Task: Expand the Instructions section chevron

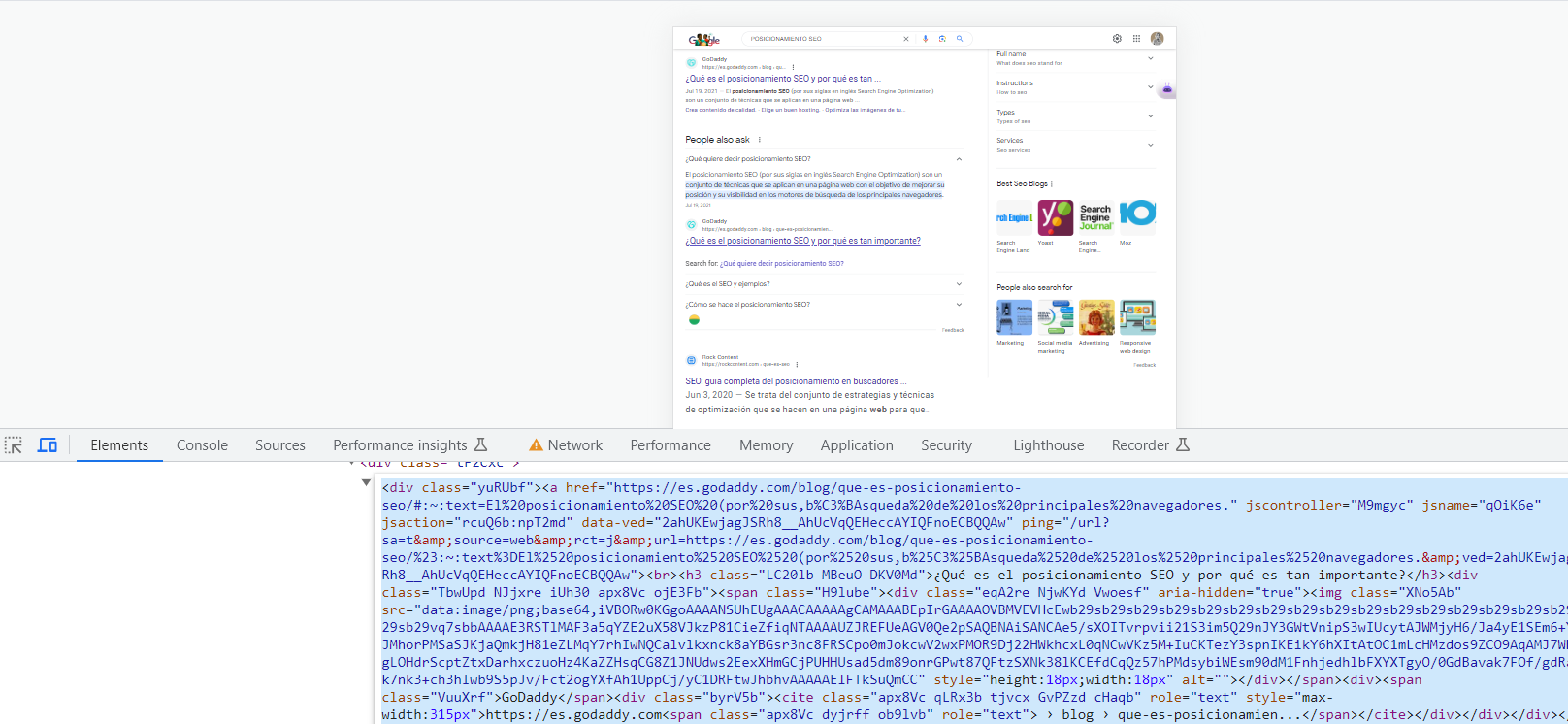Action: [1151, 87]
